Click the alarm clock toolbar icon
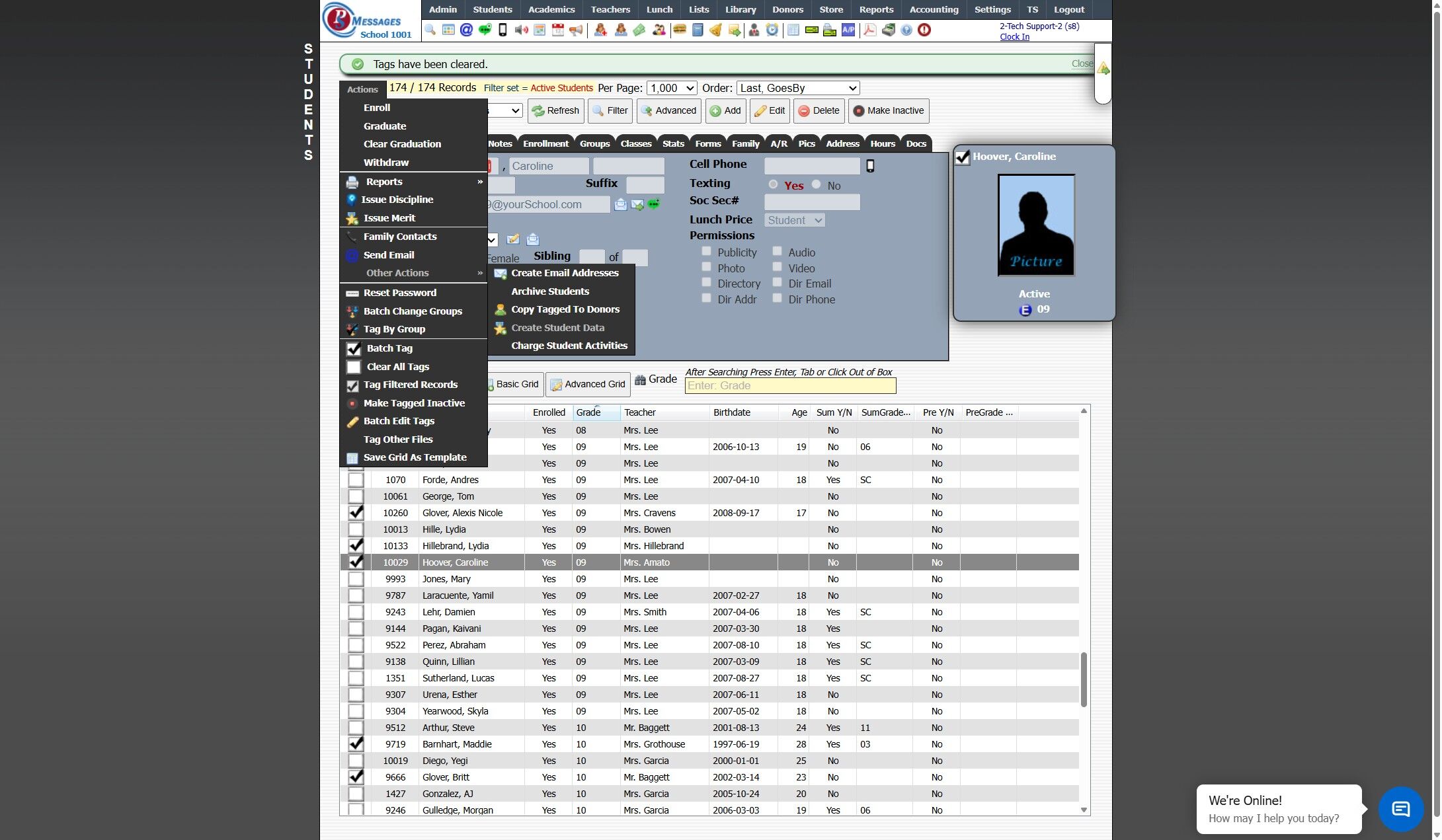Screen dimensions: 1442x840 pos(772,30)
